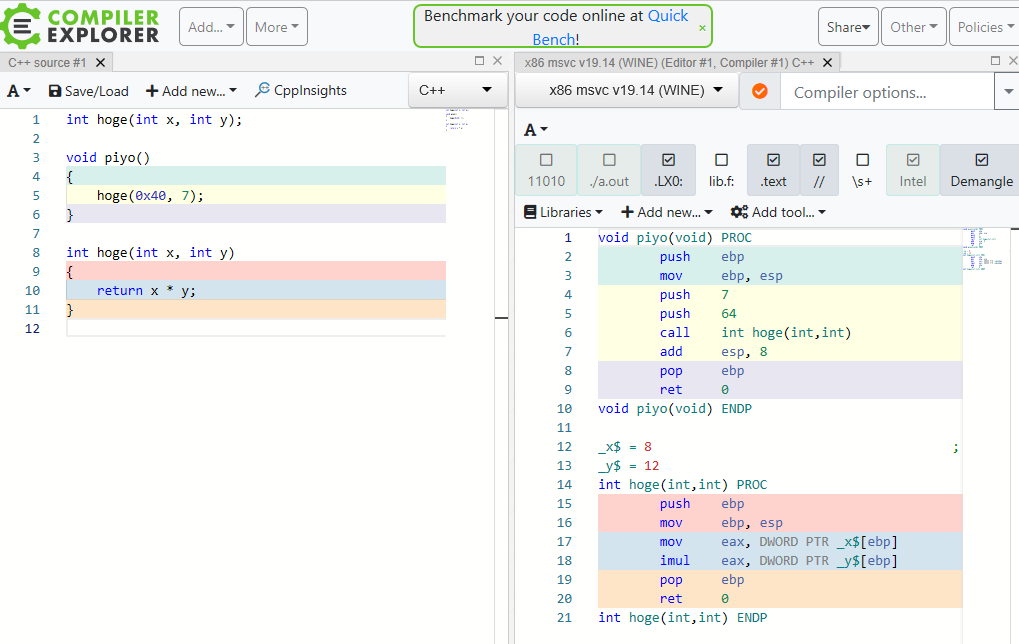Maximize the source editor pane

click(x=479, y=61)
